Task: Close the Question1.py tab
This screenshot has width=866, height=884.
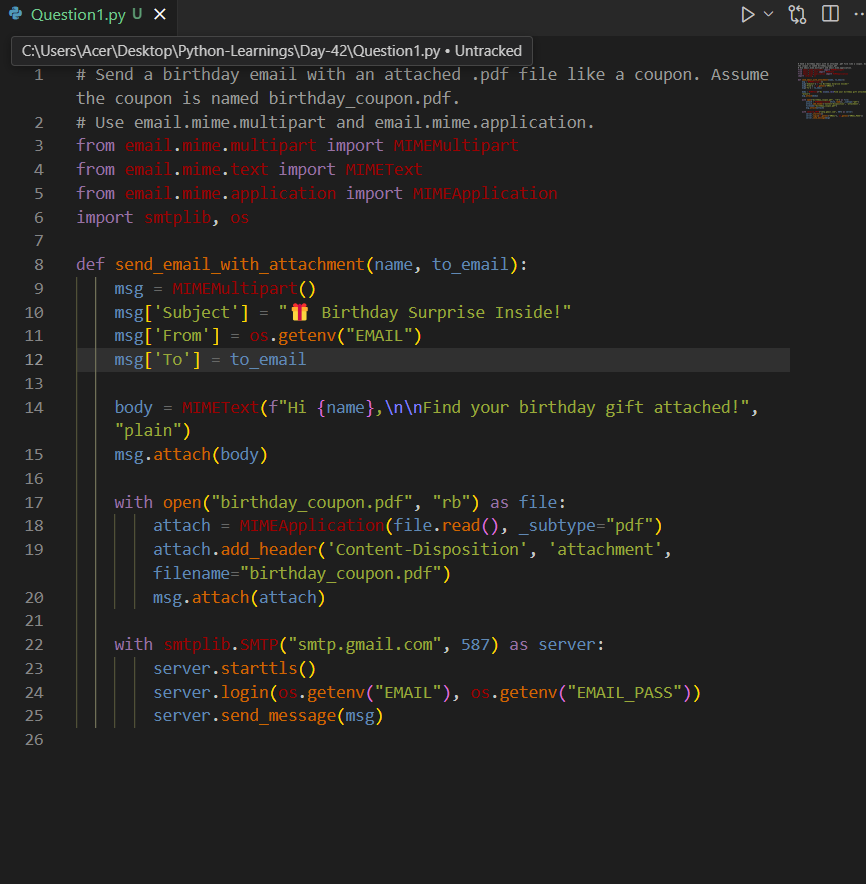Action: click(x=160, y=14)
